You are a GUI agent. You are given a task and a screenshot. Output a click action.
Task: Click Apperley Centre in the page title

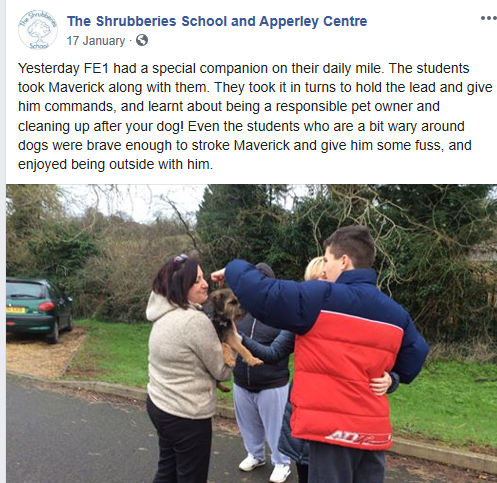[313, 21]
